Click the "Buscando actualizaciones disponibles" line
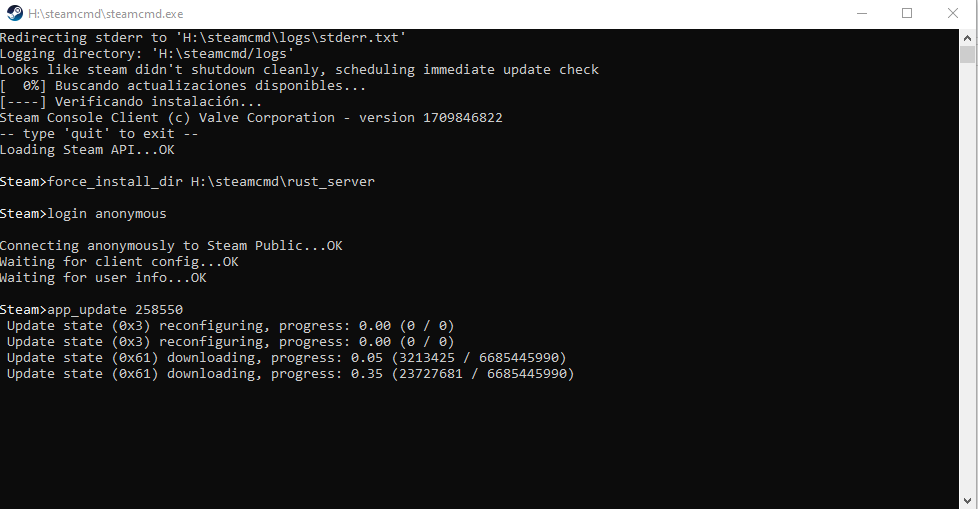The height and width of the screenshot is (509, 978). [x=183, y=86]
